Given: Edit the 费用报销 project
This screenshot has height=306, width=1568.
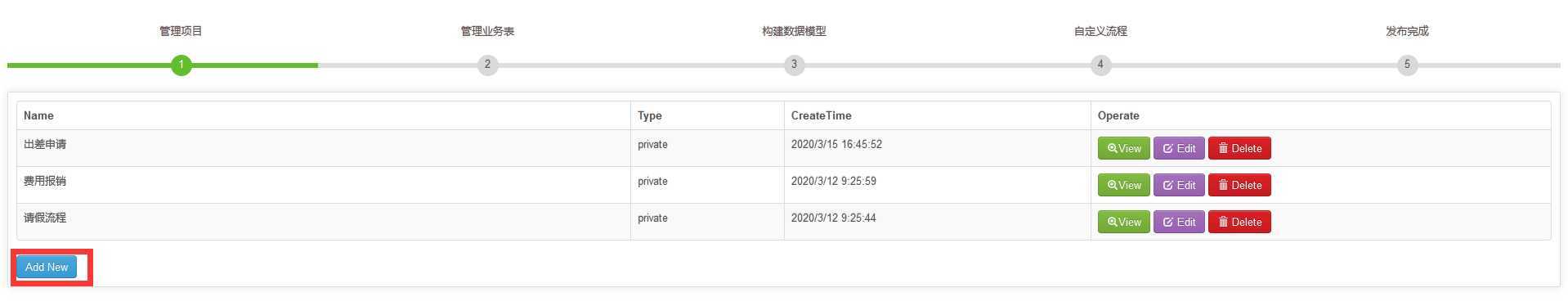Looking at the screenshot, I should tap(1179, 185).
